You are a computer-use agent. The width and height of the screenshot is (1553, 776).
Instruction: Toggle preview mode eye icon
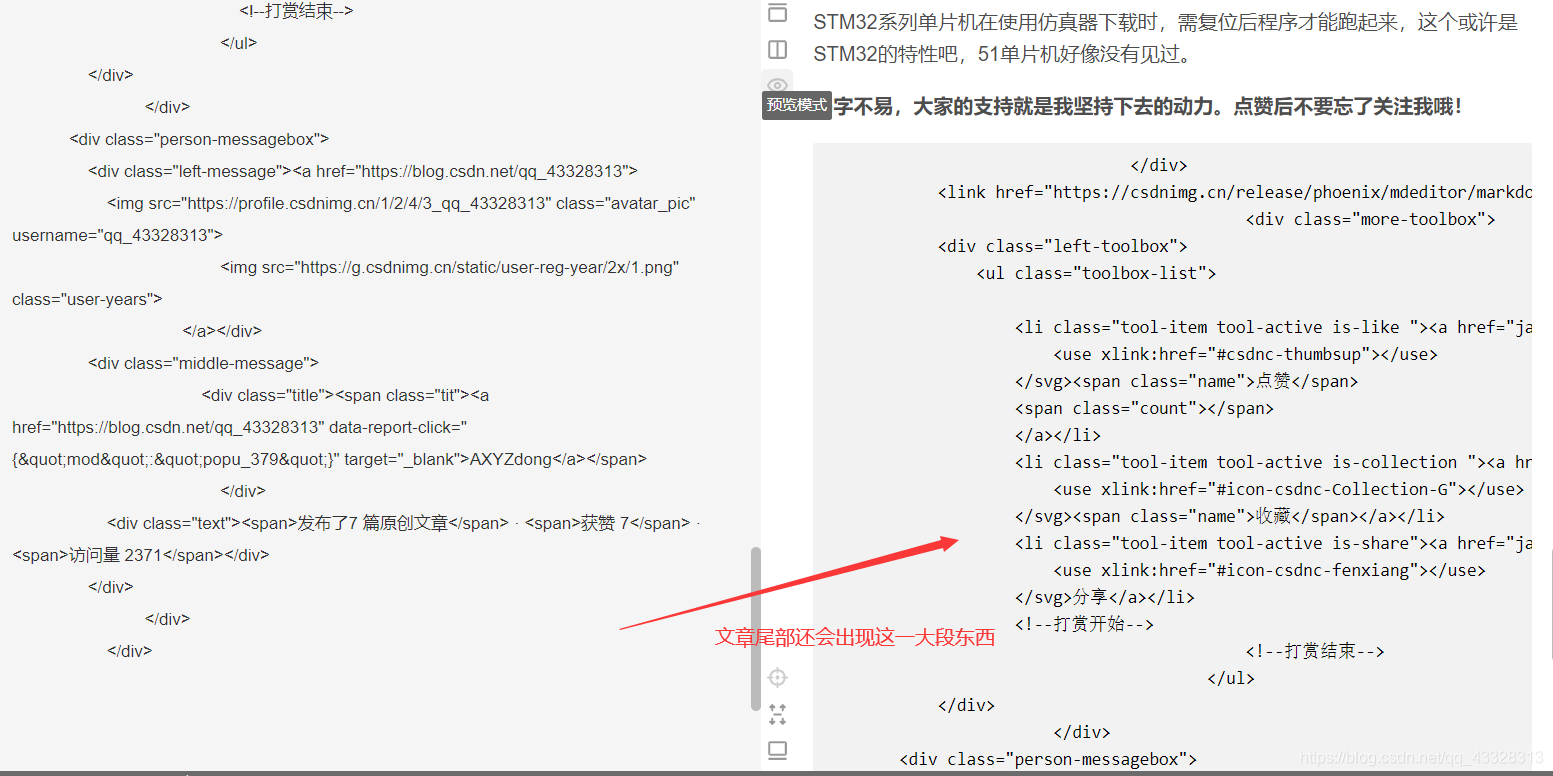[777, 84]
